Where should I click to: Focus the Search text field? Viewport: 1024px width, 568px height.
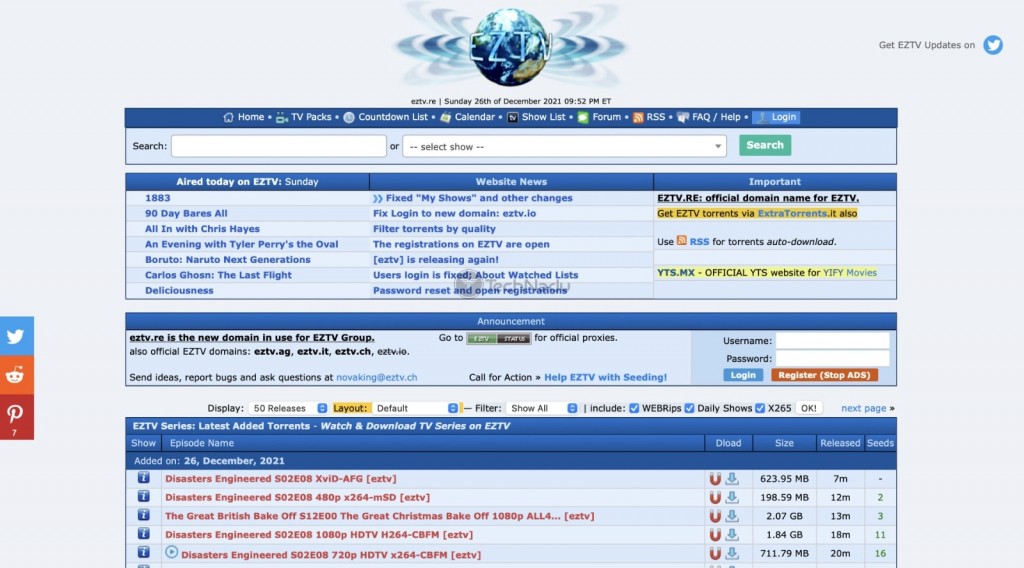point(279,146)
